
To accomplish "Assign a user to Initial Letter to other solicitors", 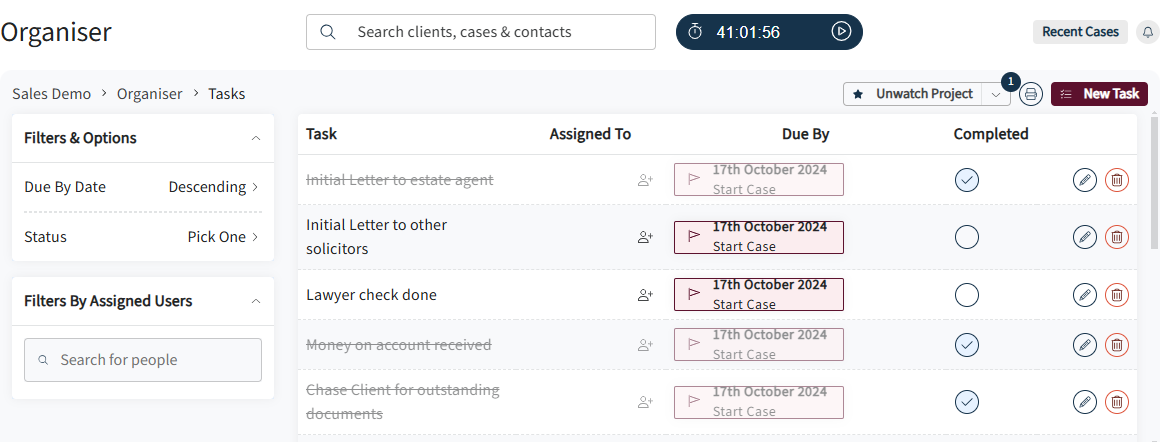I will (x=645, y=237).
